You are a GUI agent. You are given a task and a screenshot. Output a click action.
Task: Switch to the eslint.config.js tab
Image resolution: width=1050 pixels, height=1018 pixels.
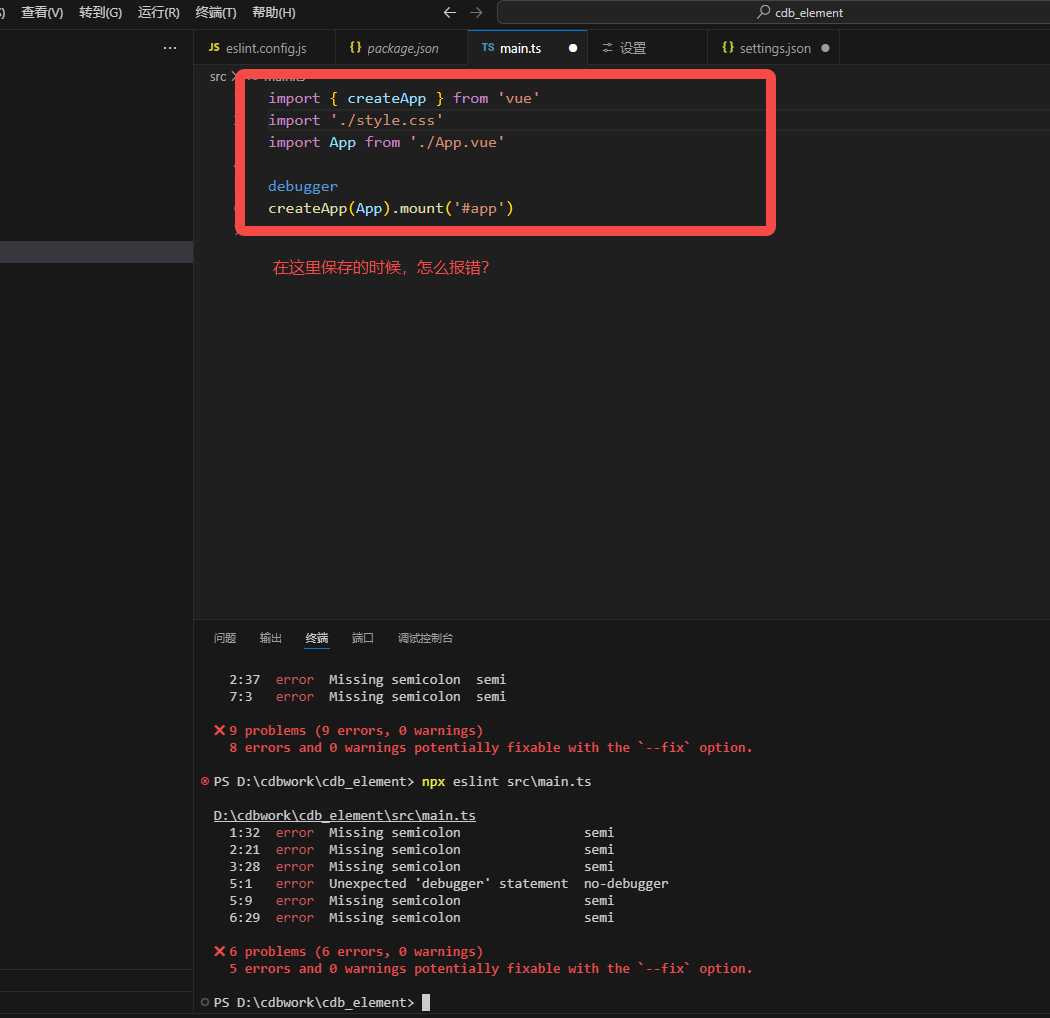click(x=265, y=48)
